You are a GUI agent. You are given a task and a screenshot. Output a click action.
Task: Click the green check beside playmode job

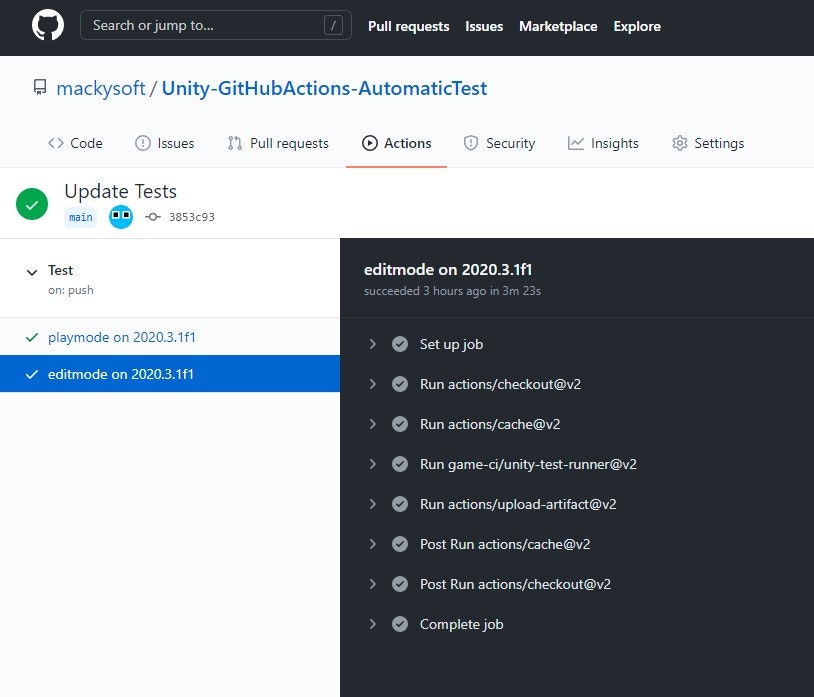point(32,337)
